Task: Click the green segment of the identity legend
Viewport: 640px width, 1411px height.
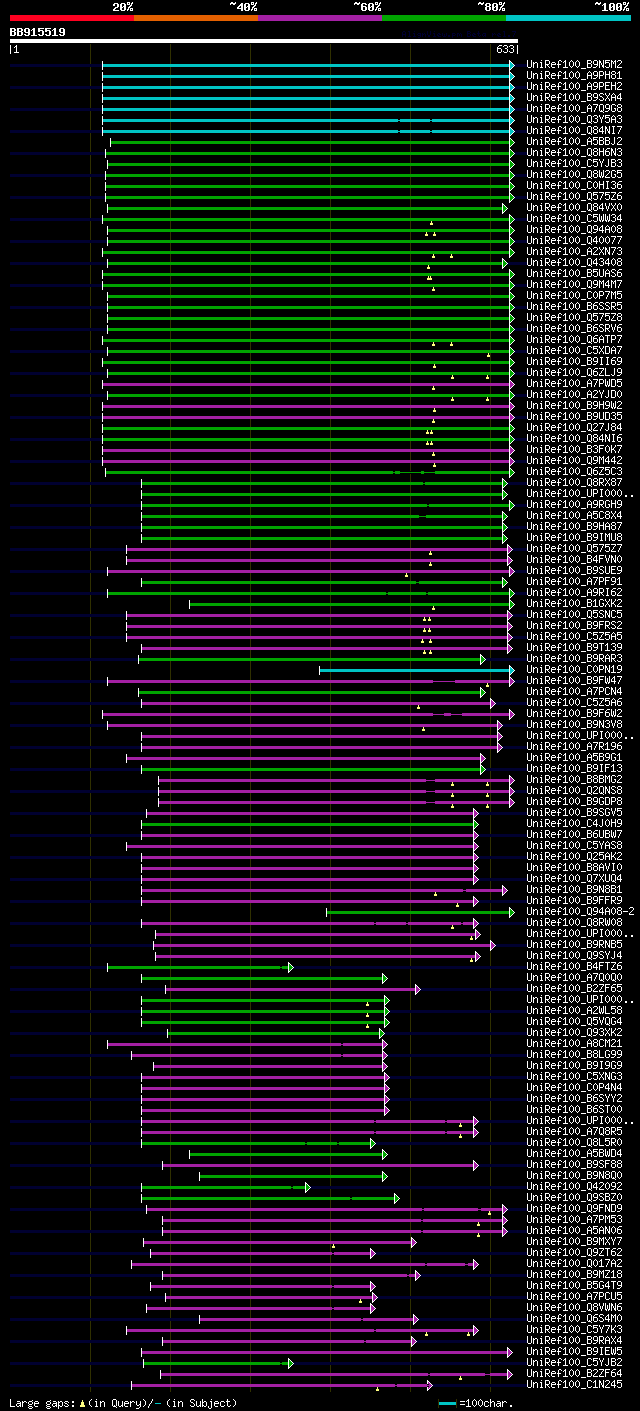Action: (x=444, y=17)
